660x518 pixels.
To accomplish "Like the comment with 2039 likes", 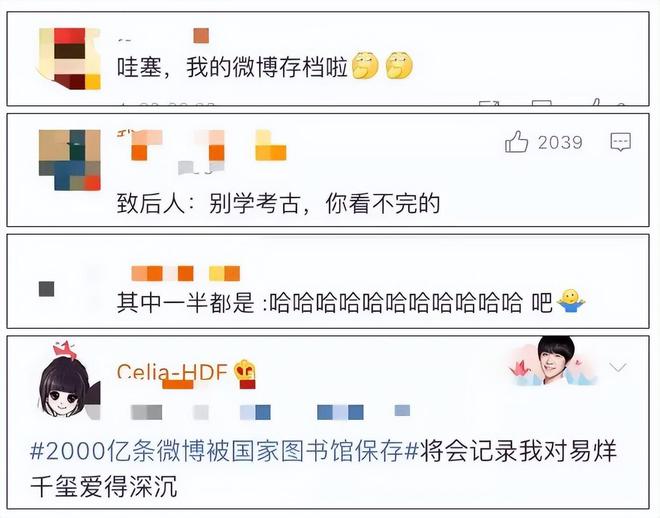I will point(516,141).
